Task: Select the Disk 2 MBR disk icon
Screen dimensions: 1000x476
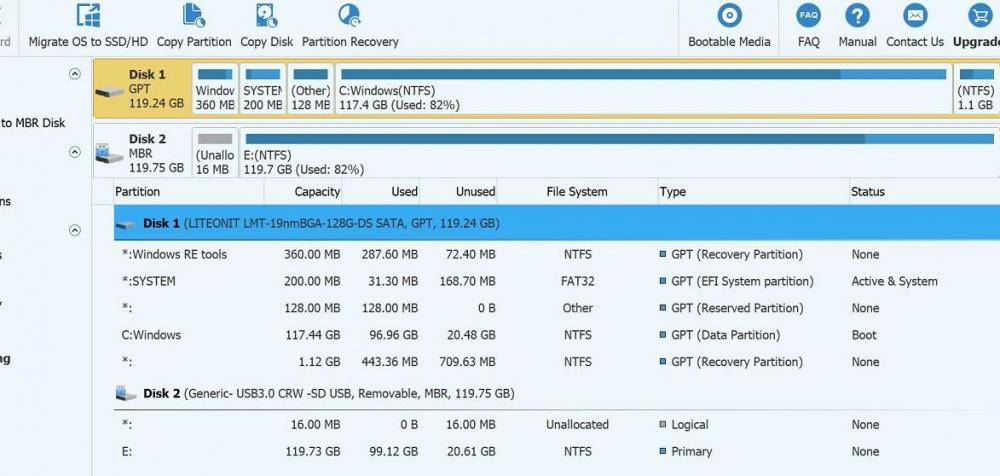Action: tap(109, 154)
